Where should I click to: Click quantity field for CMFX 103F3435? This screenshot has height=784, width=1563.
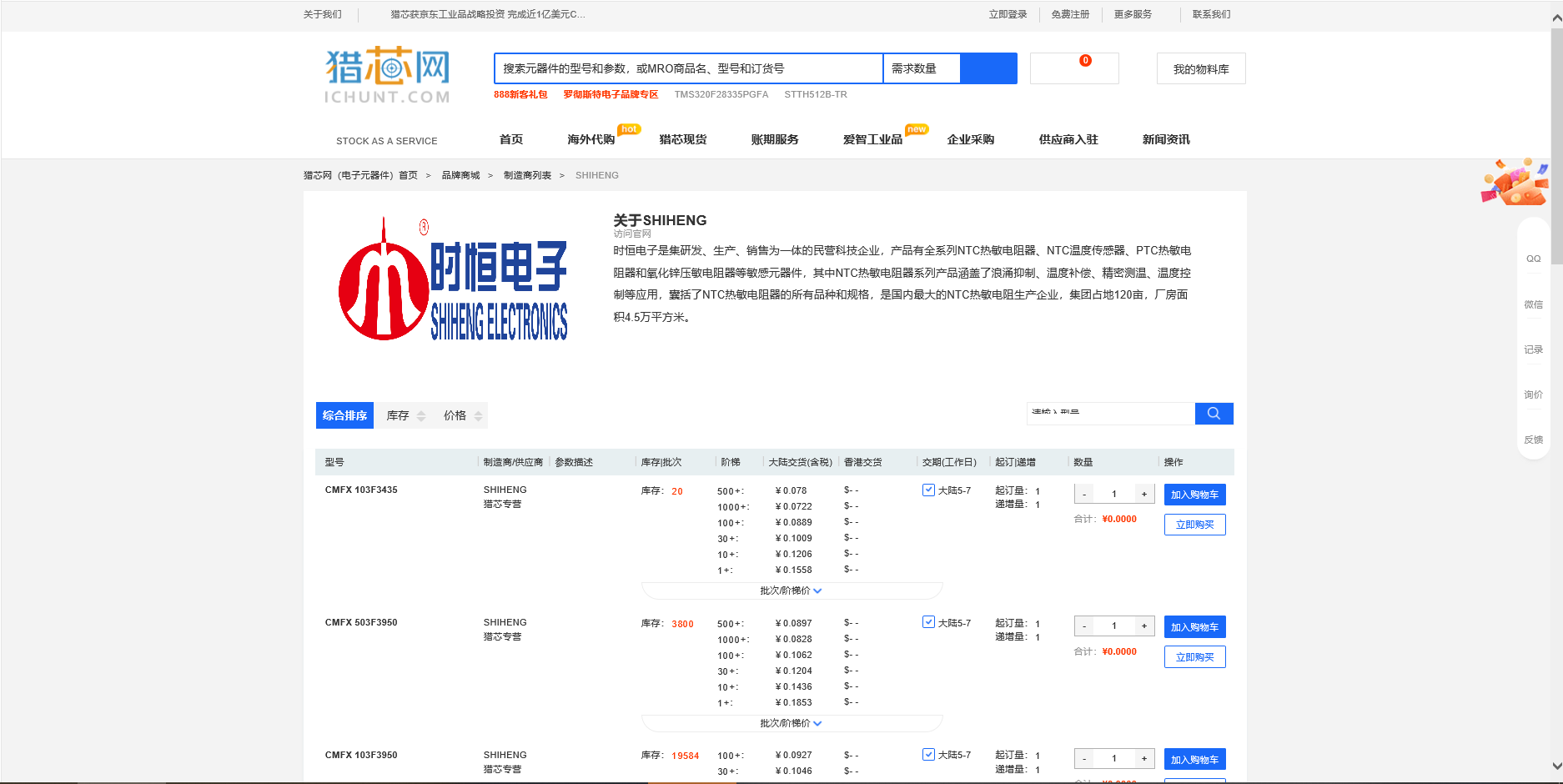[1114, 494]
